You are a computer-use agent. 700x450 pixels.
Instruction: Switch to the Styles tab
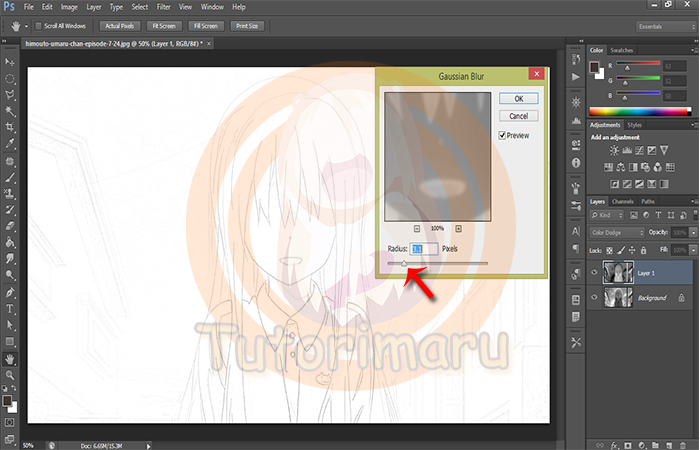point(634,125)
